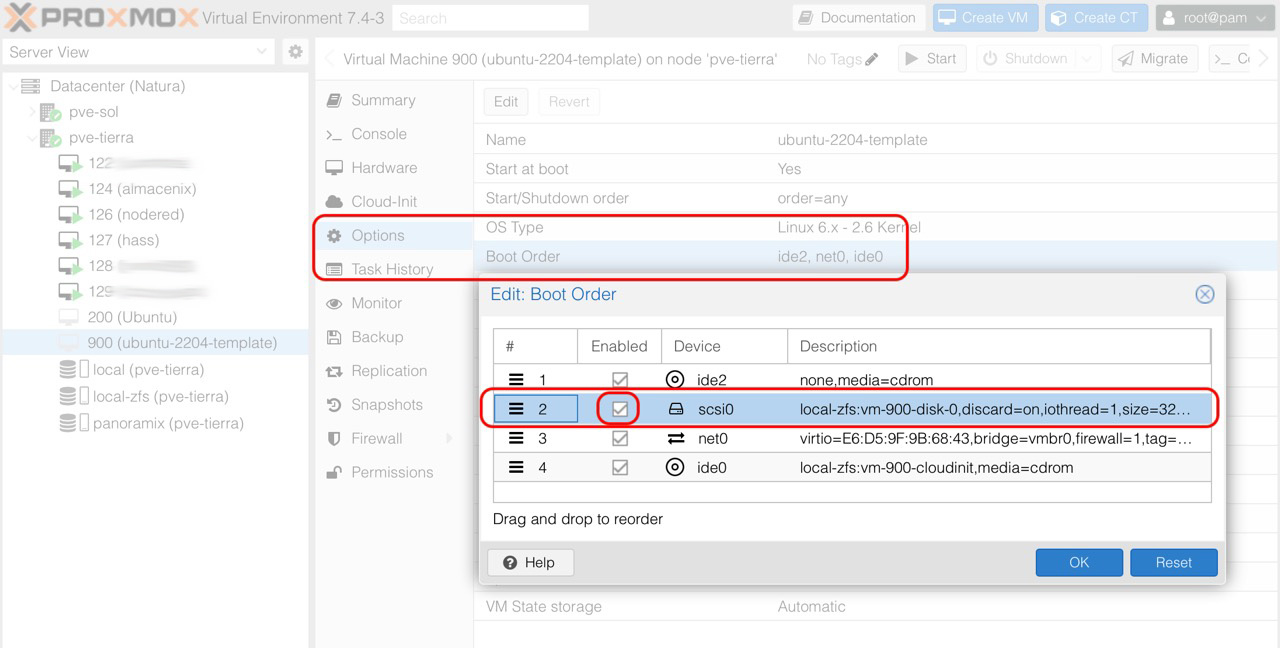1280x648 pixels.
Task: Select the 900 (ubuntu-2204-template) tree entry
Action: [x=155, y=343]
